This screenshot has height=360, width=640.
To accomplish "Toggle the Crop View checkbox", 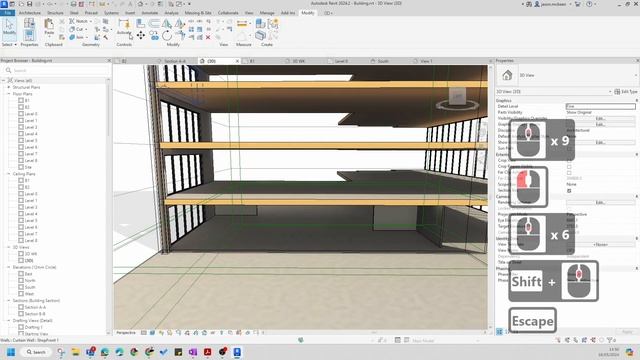I will coord(569,160).
